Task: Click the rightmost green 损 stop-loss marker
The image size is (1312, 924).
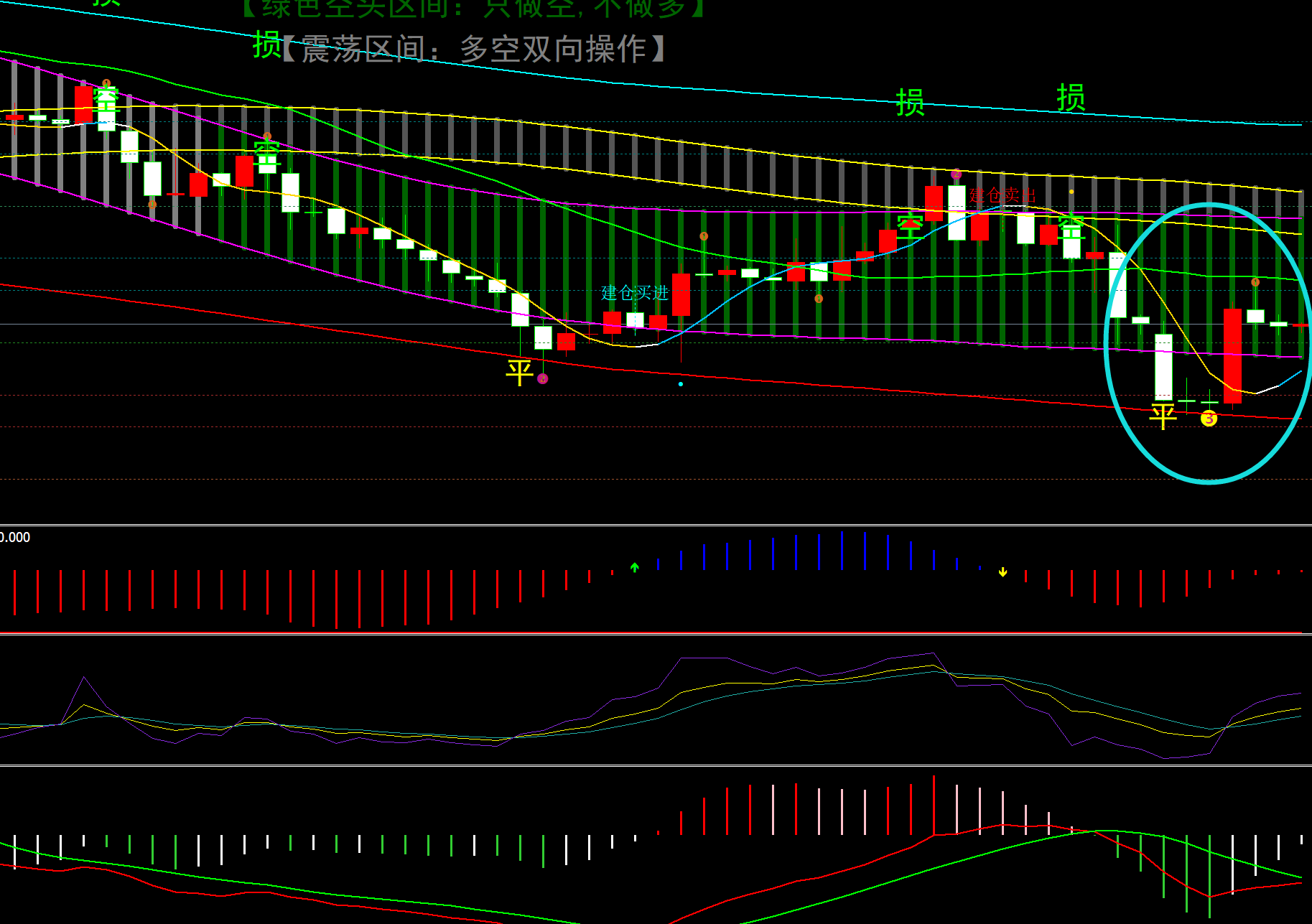Action: (x=1071, y=98)
